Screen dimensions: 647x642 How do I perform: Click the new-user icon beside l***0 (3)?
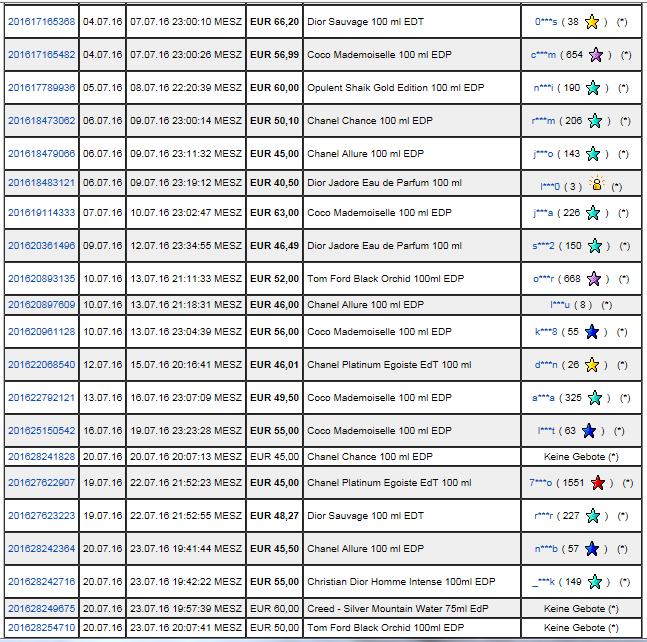[x=597, y=182]
